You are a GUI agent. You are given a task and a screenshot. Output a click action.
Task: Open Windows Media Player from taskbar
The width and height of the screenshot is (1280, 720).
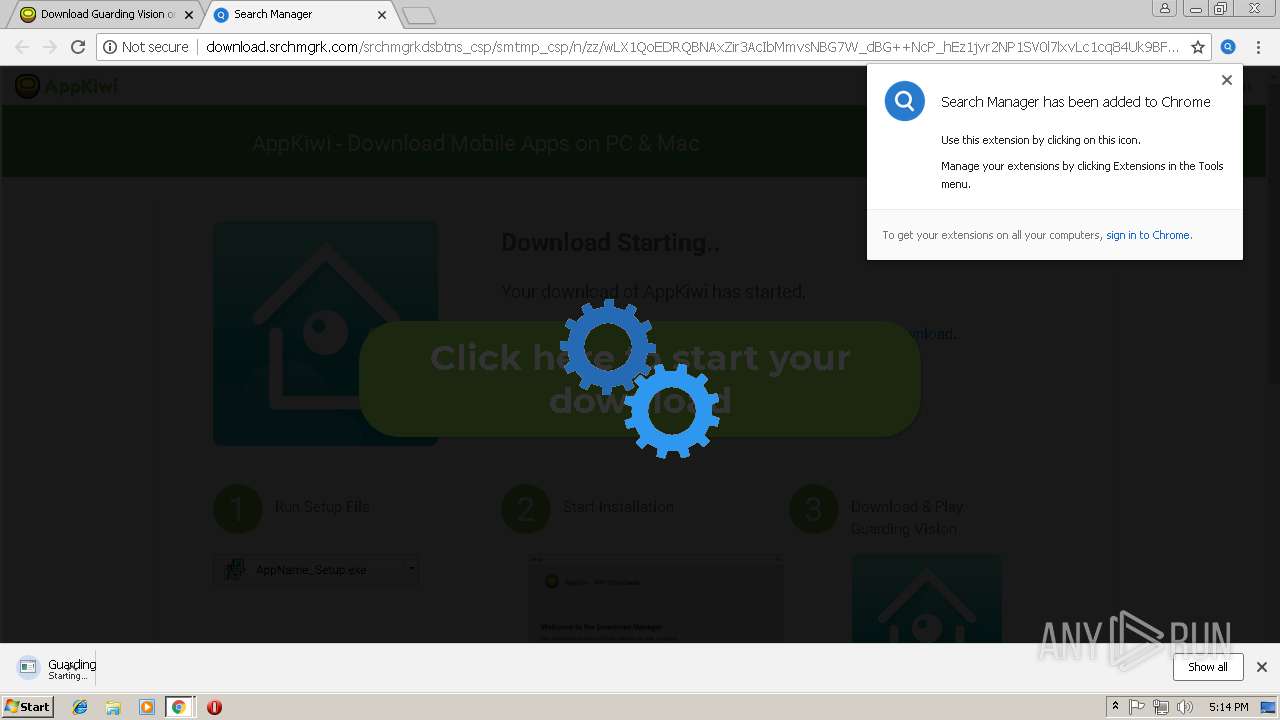click(147, 707)
